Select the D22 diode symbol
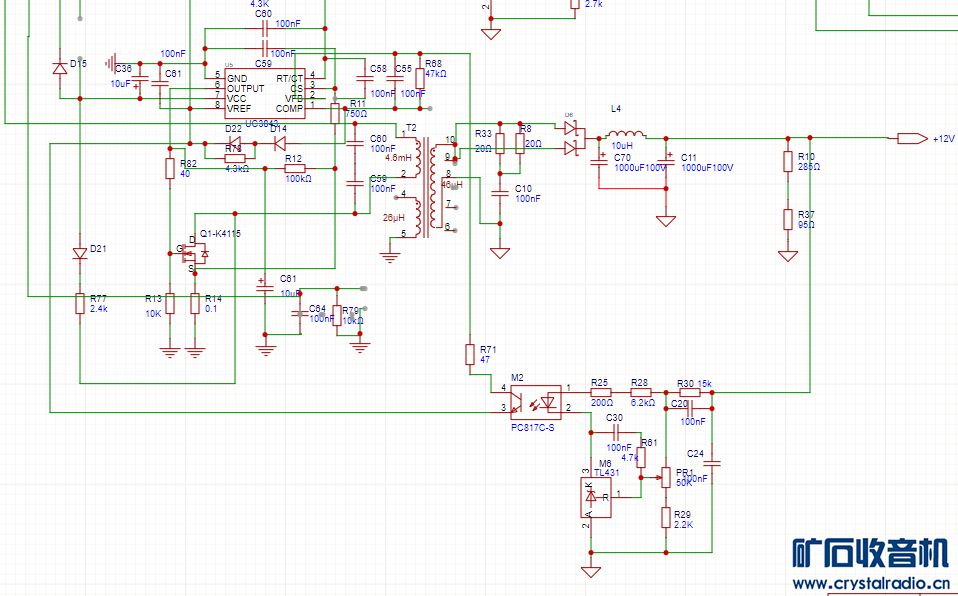The width and height of the screenshot is (958, 596). coord(233,144)
